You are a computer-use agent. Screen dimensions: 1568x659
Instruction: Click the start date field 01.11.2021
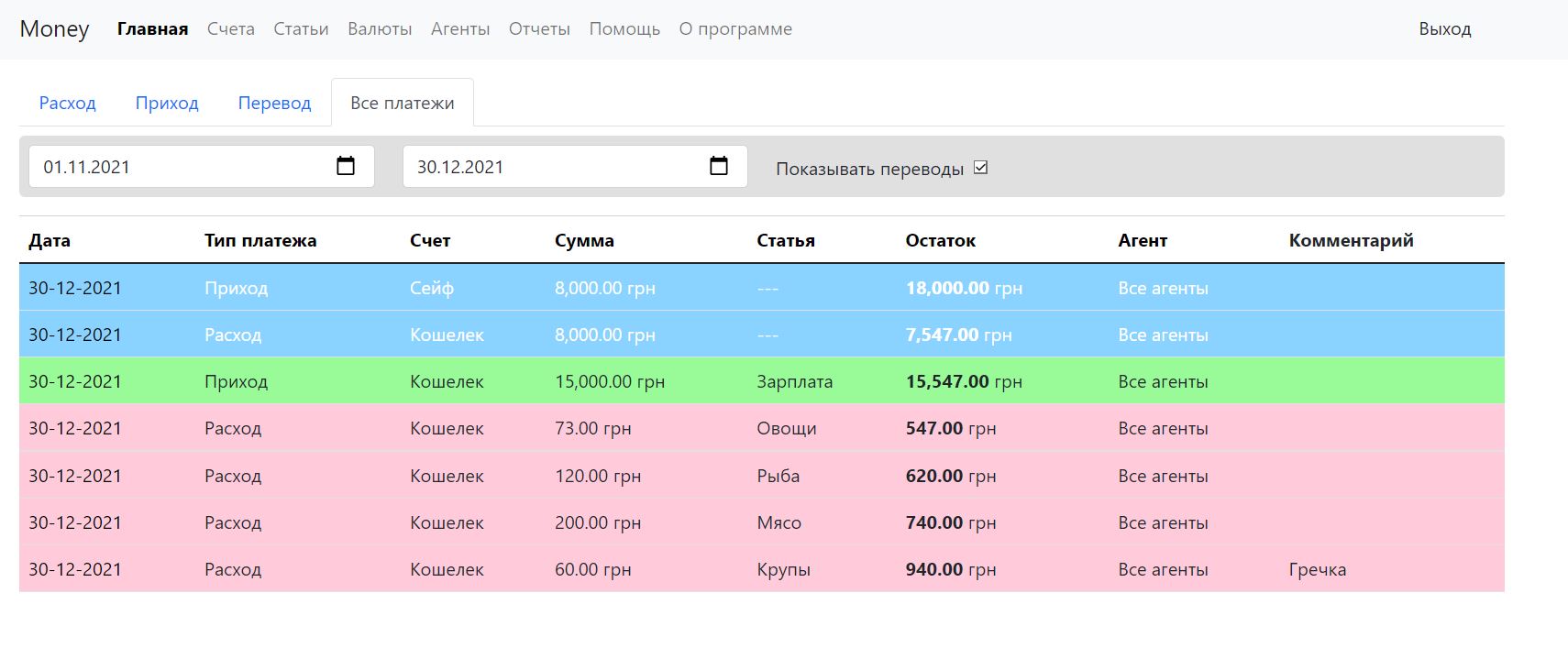click(174, 167)
